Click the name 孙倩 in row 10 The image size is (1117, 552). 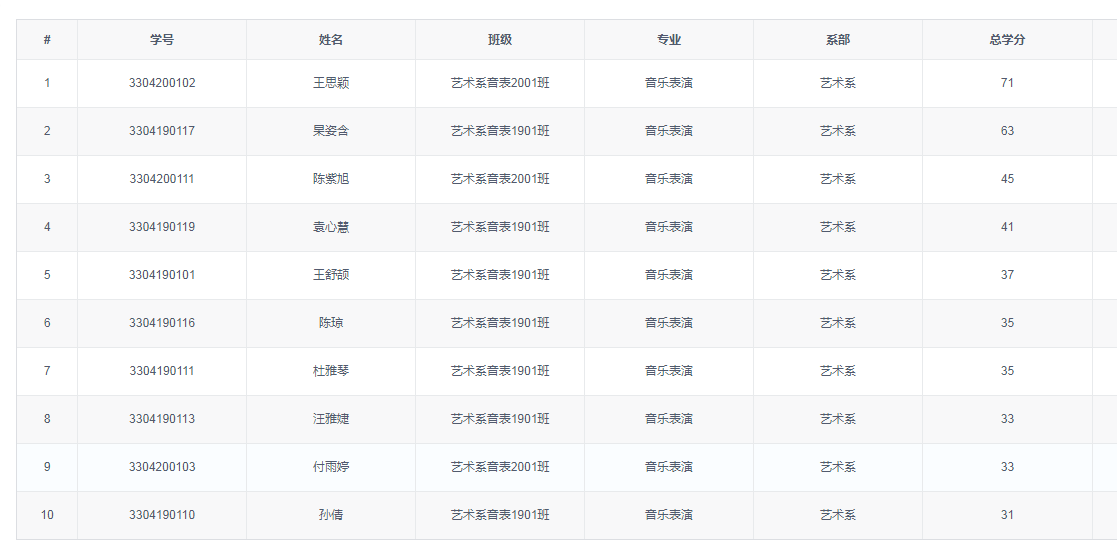[331, 515]
